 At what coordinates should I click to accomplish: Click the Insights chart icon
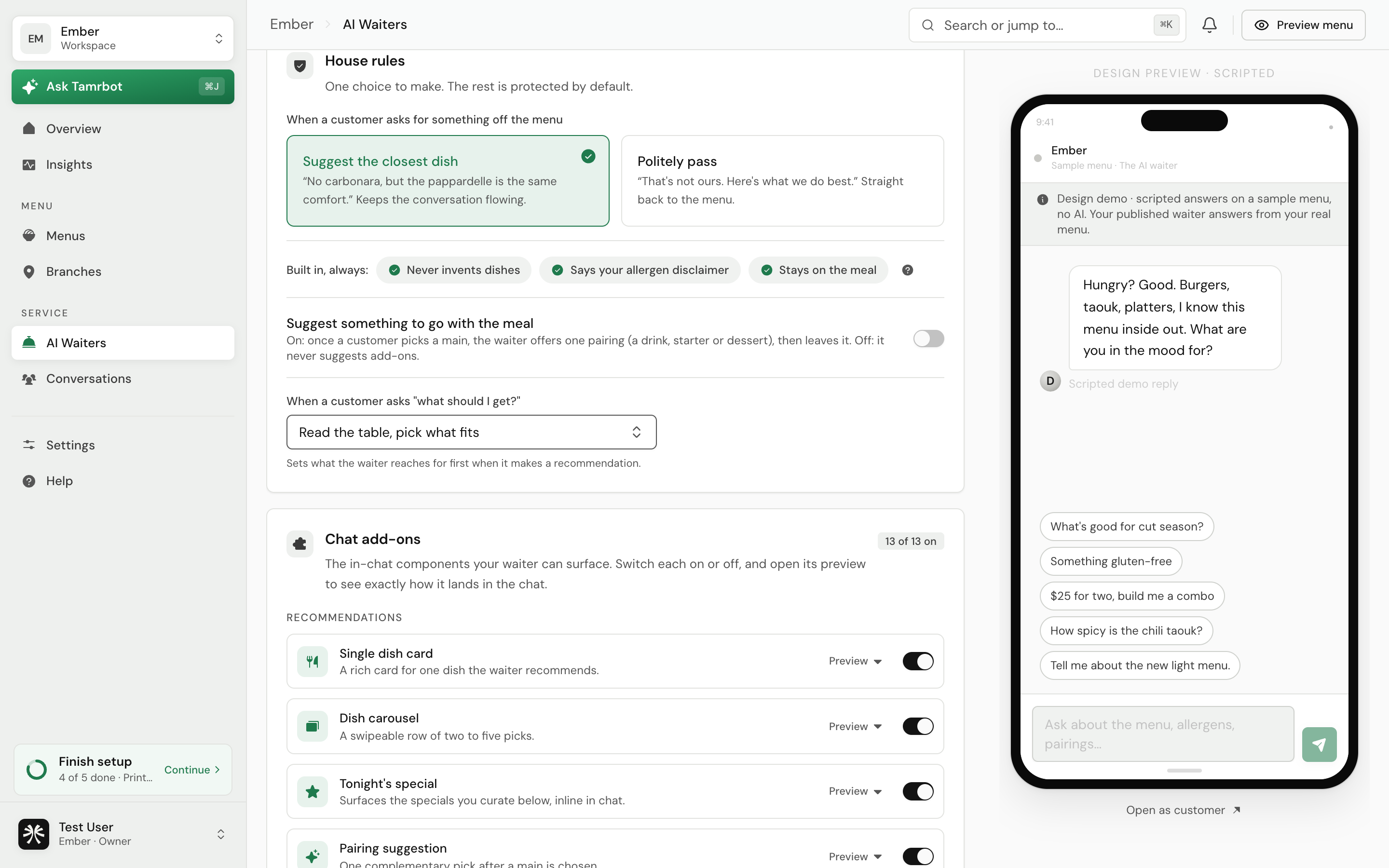click(x=29, y=165)
